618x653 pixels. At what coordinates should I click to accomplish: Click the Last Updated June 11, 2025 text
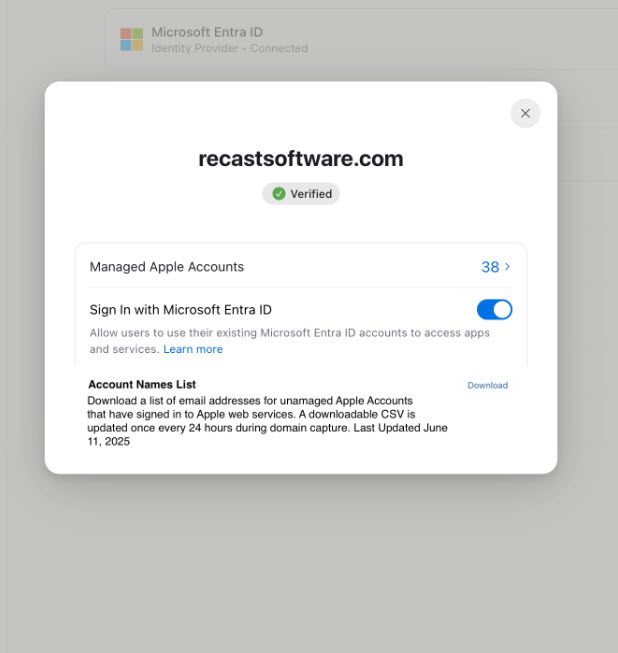click(267, 434)
